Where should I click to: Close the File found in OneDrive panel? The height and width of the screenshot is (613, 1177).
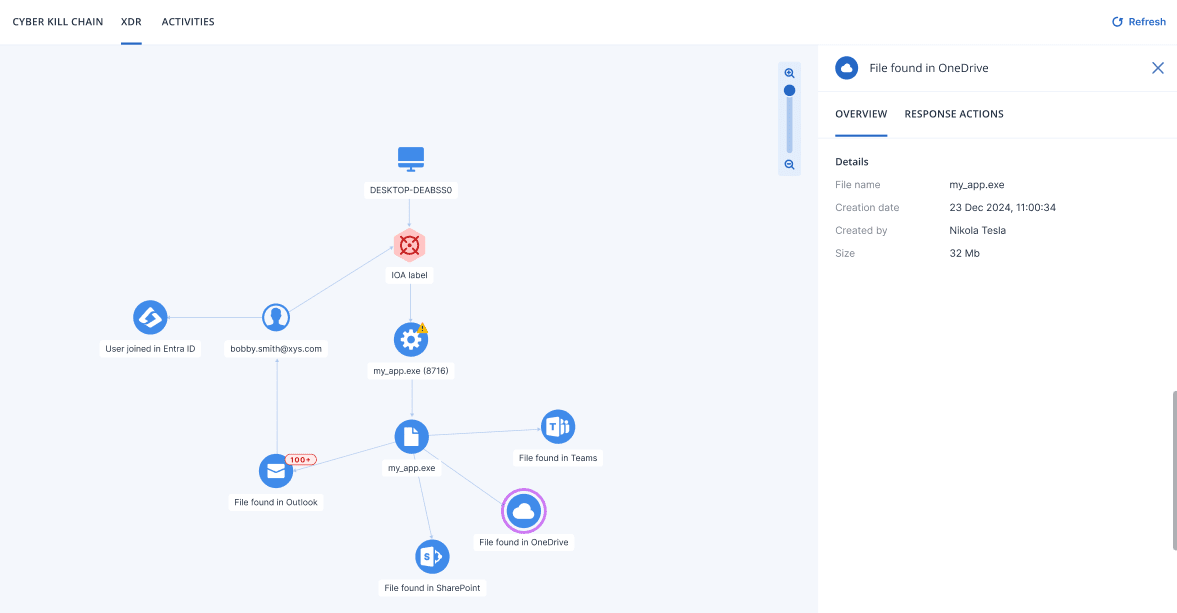click(x=1157, y=68)
